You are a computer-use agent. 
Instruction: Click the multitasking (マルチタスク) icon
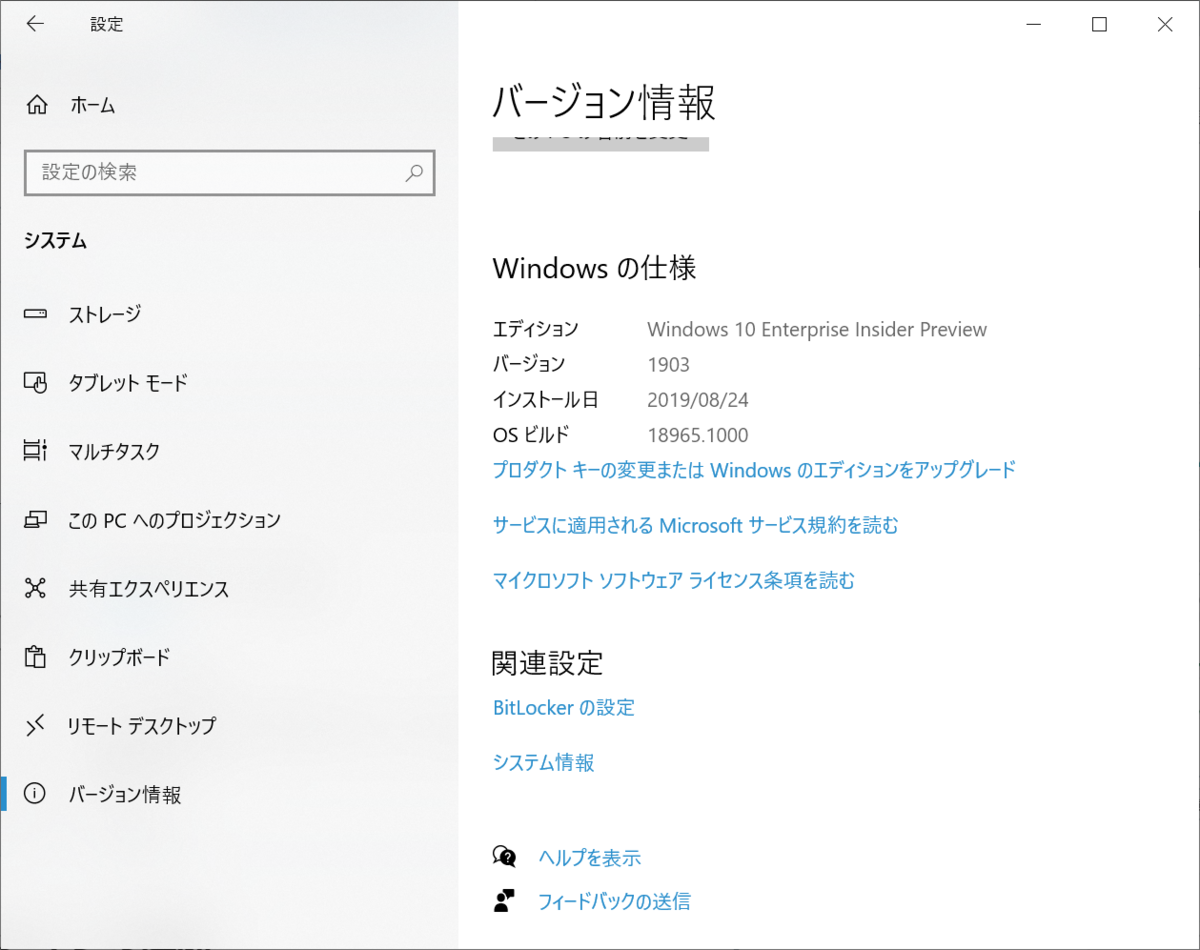(36, 451)
